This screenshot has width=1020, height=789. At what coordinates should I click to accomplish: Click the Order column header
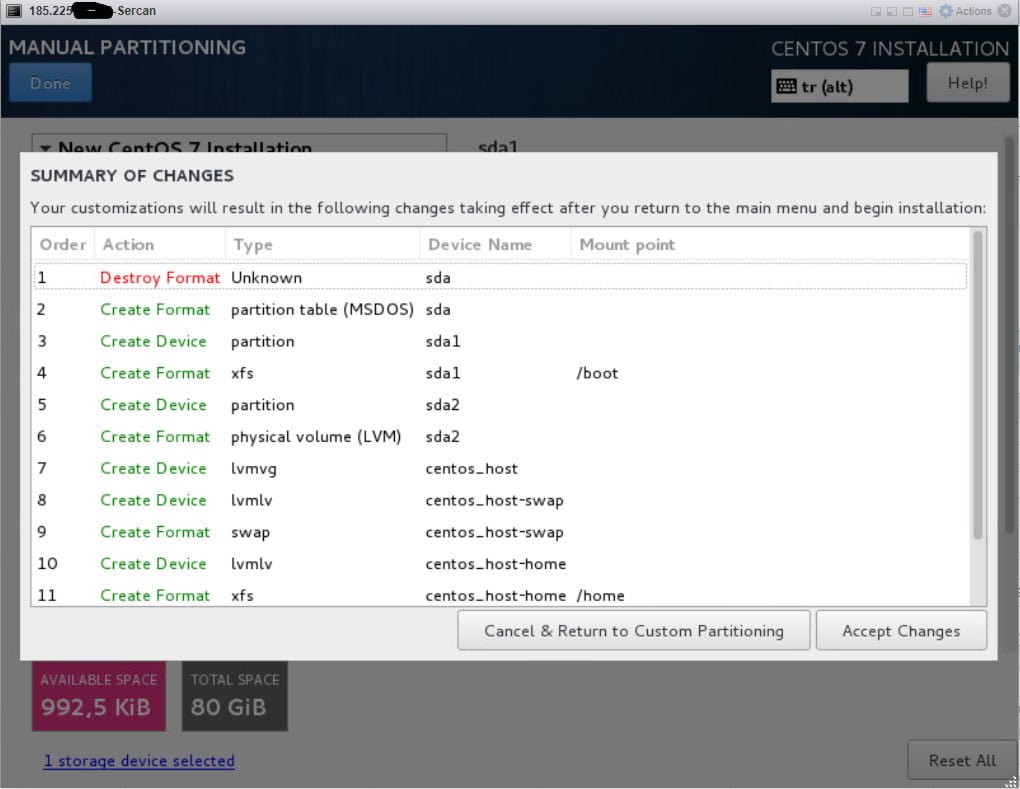click(x=63, y=245)
